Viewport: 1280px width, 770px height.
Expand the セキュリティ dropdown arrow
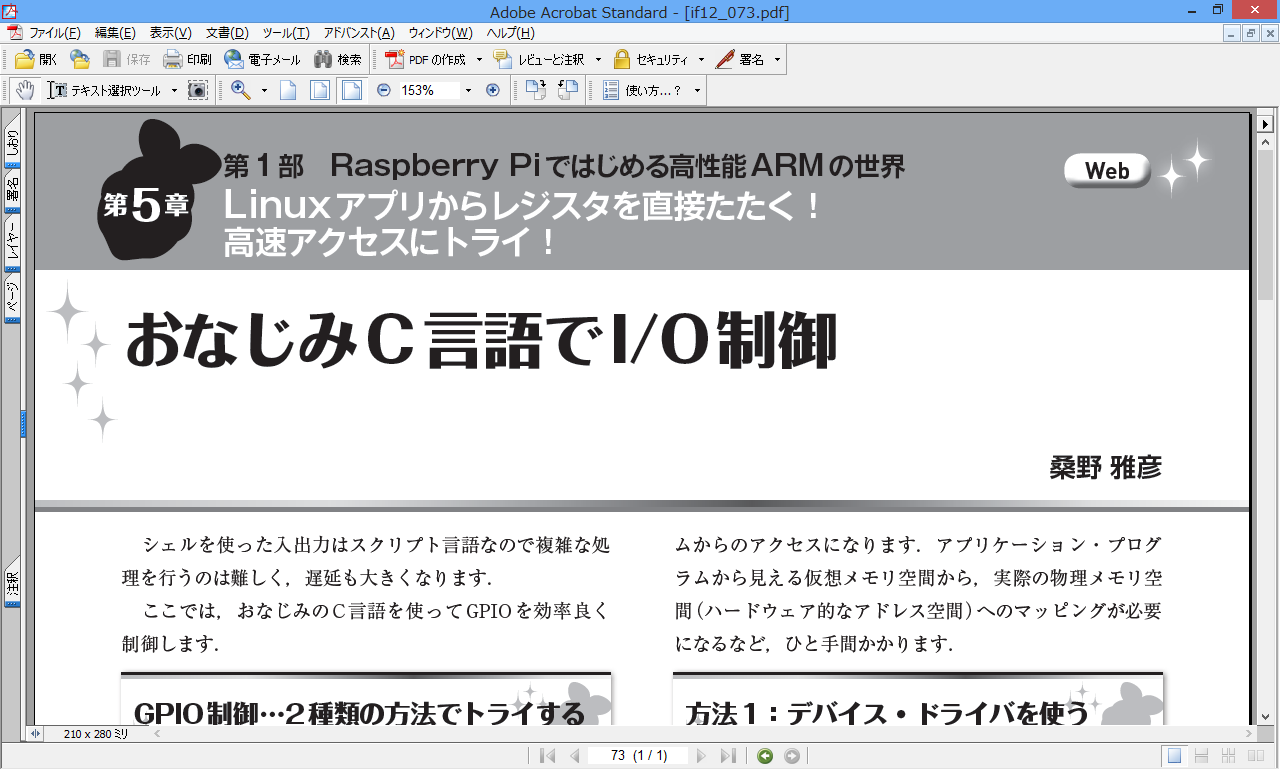(701, 59)
